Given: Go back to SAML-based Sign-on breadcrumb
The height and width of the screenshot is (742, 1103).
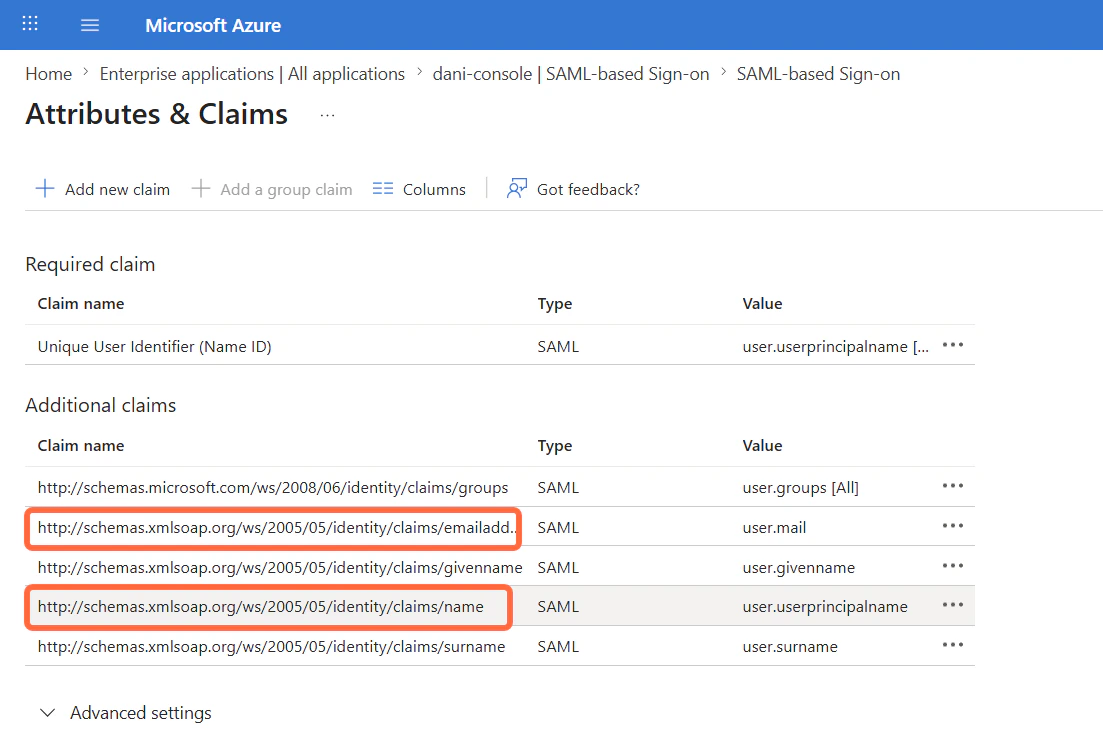Looking at the screenshot, I should [x=818, y=74].
